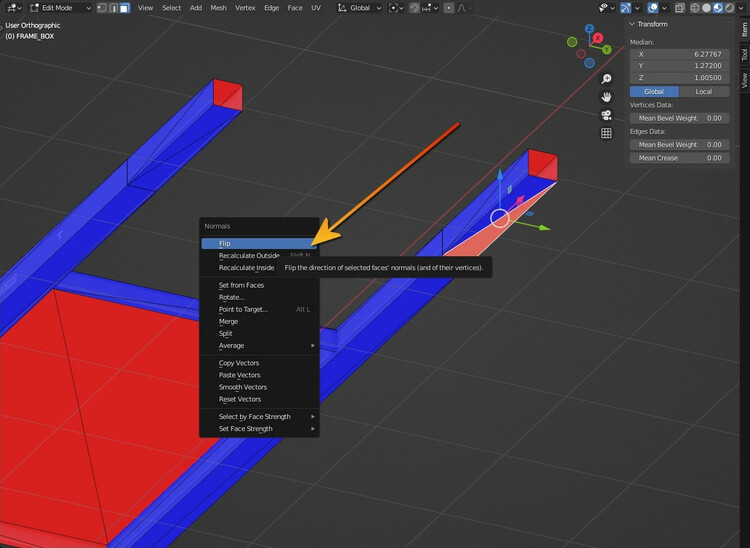The height and width of the screenshot is (548, 750).
Task: Click the red X axis gizmo ball
Action: point(597,38)
